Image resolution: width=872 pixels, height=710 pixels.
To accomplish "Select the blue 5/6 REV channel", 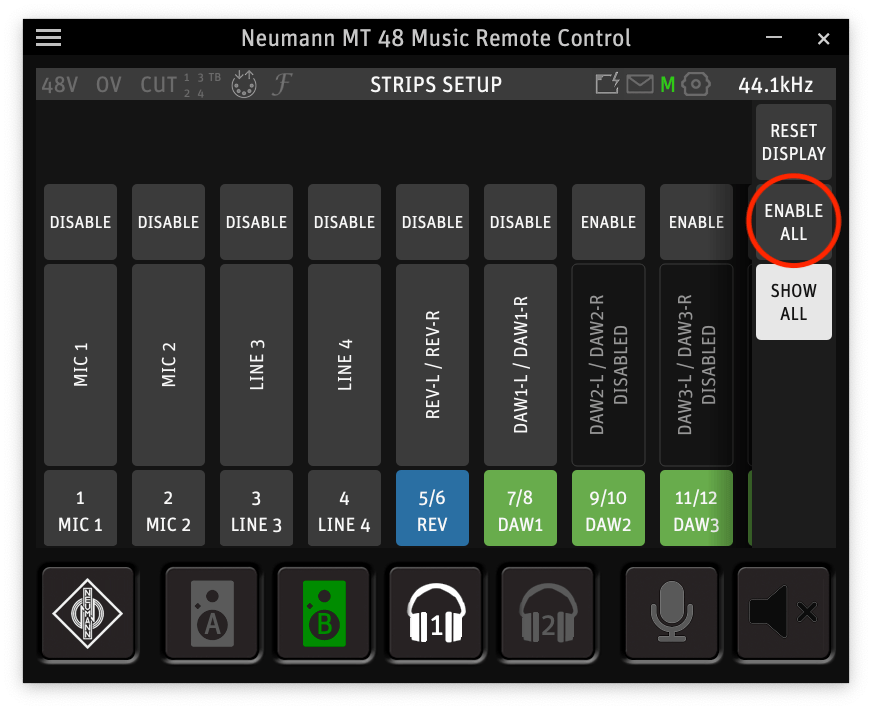I will (x=432, y=510).
